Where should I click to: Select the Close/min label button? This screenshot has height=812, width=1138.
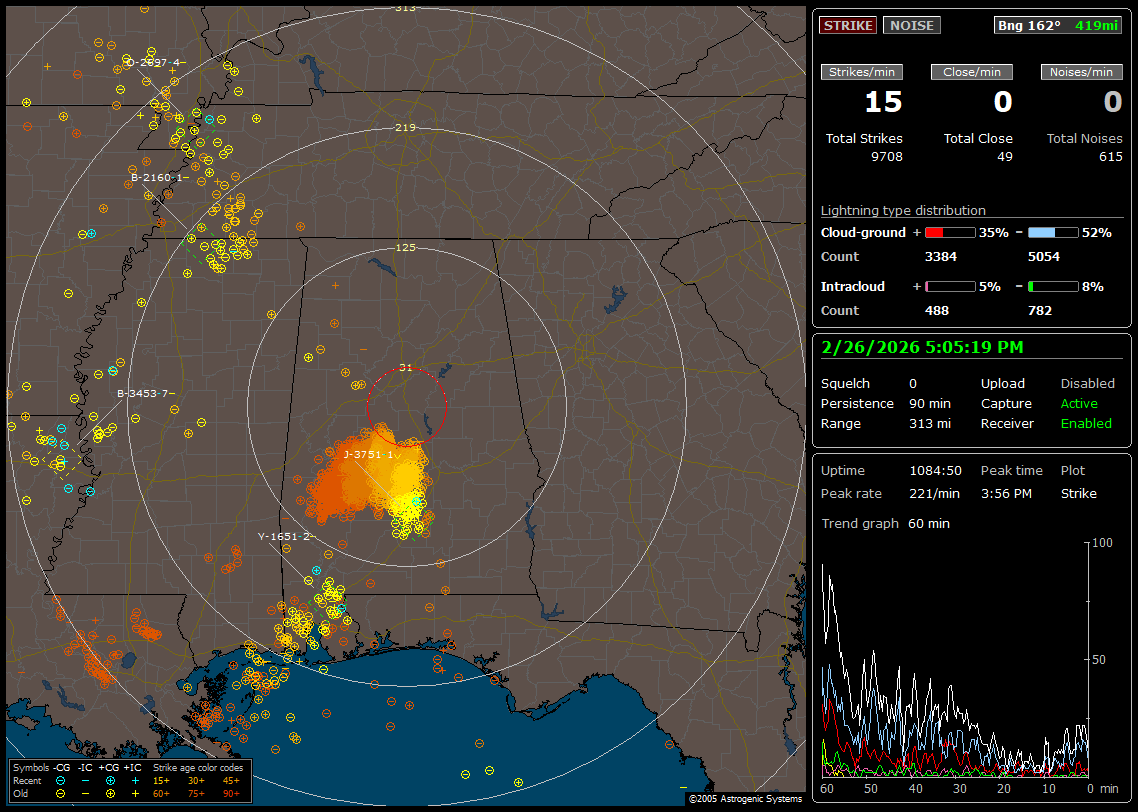coord(972,72)
